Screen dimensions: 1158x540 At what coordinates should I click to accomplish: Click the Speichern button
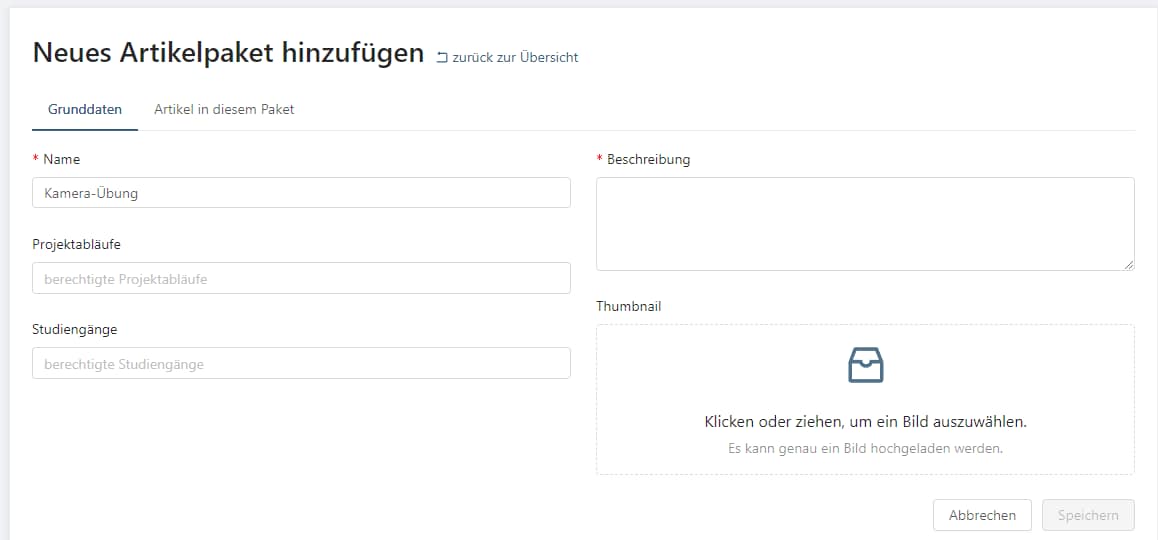pyautogui.click(x=1087, y=515)
